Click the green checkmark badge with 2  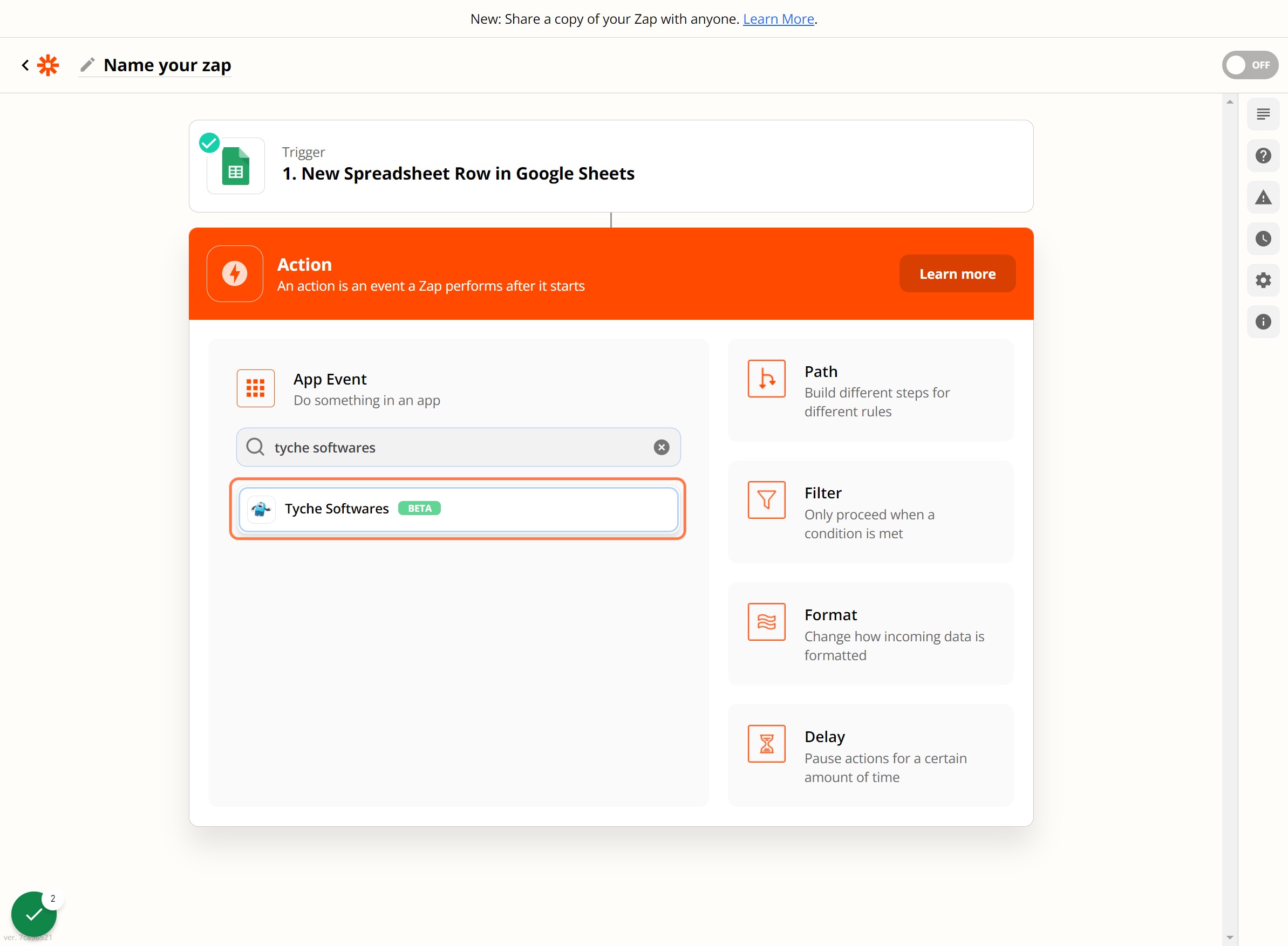[34, 914]
